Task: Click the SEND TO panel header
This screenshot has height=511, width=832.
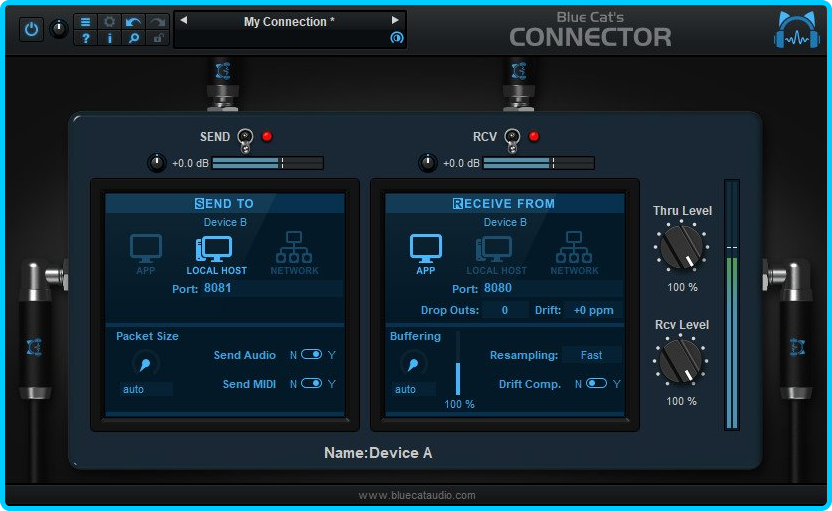Action: pos(225,203)
